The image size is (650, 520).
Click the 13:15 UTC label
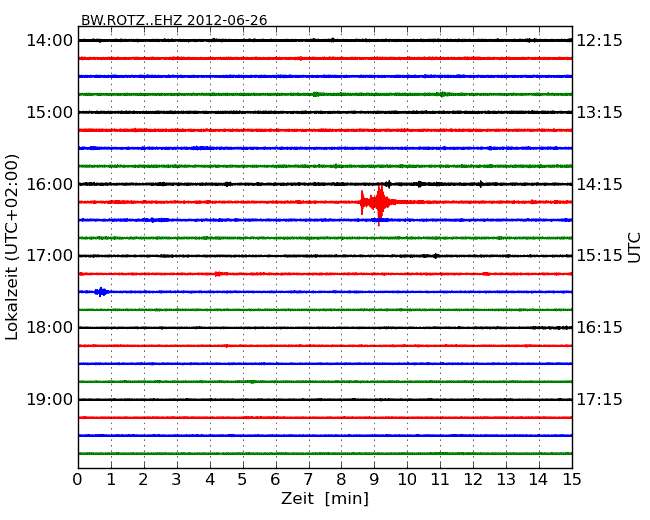(x=600, y=112)
